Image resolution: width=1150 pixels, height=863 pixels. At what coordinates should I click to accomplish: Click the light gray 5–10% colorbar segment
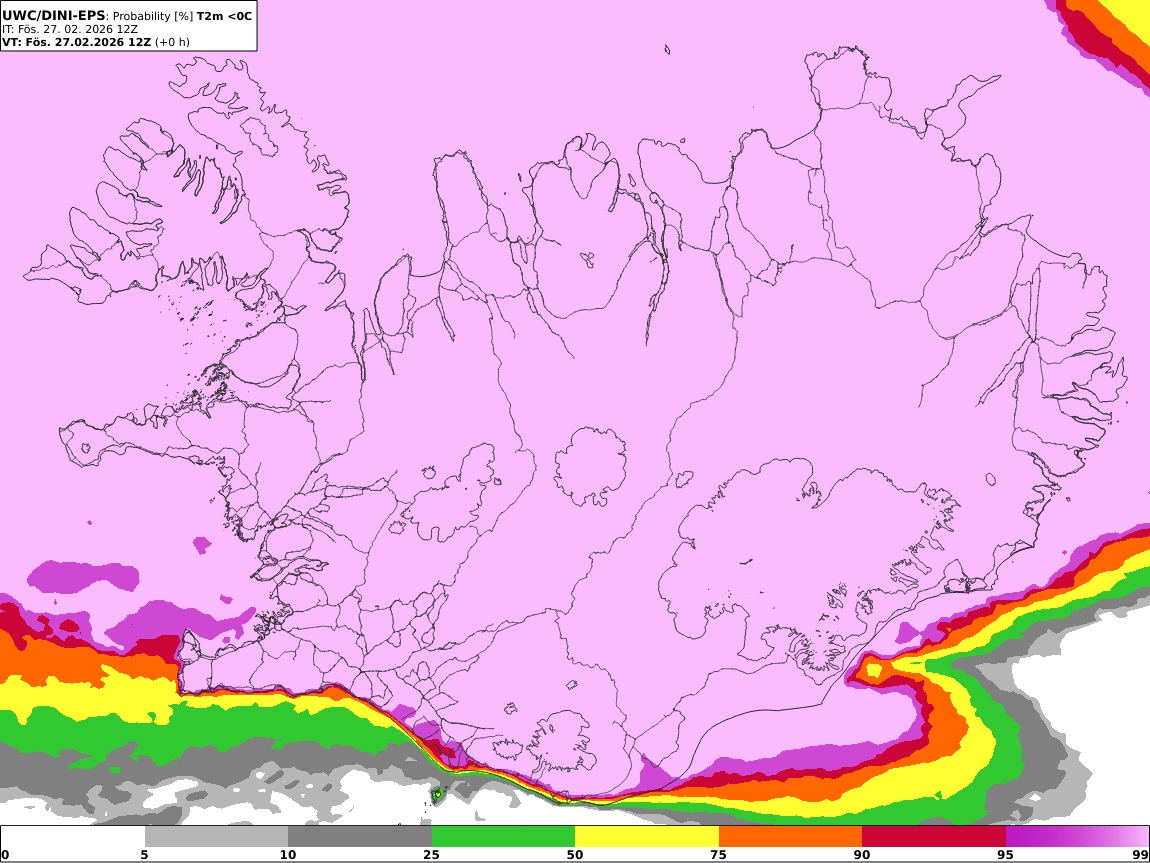pos(216,837)
